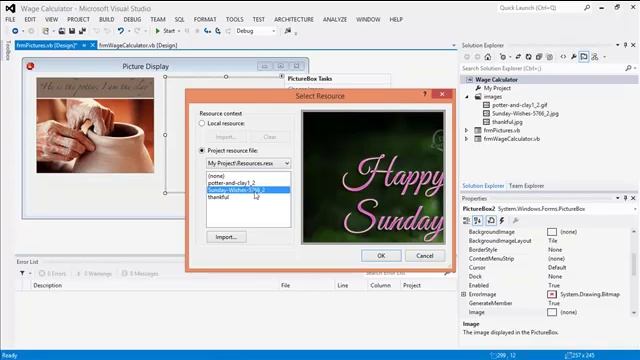
Task: Click the Step Into debug icon
Action: [207, 31]
